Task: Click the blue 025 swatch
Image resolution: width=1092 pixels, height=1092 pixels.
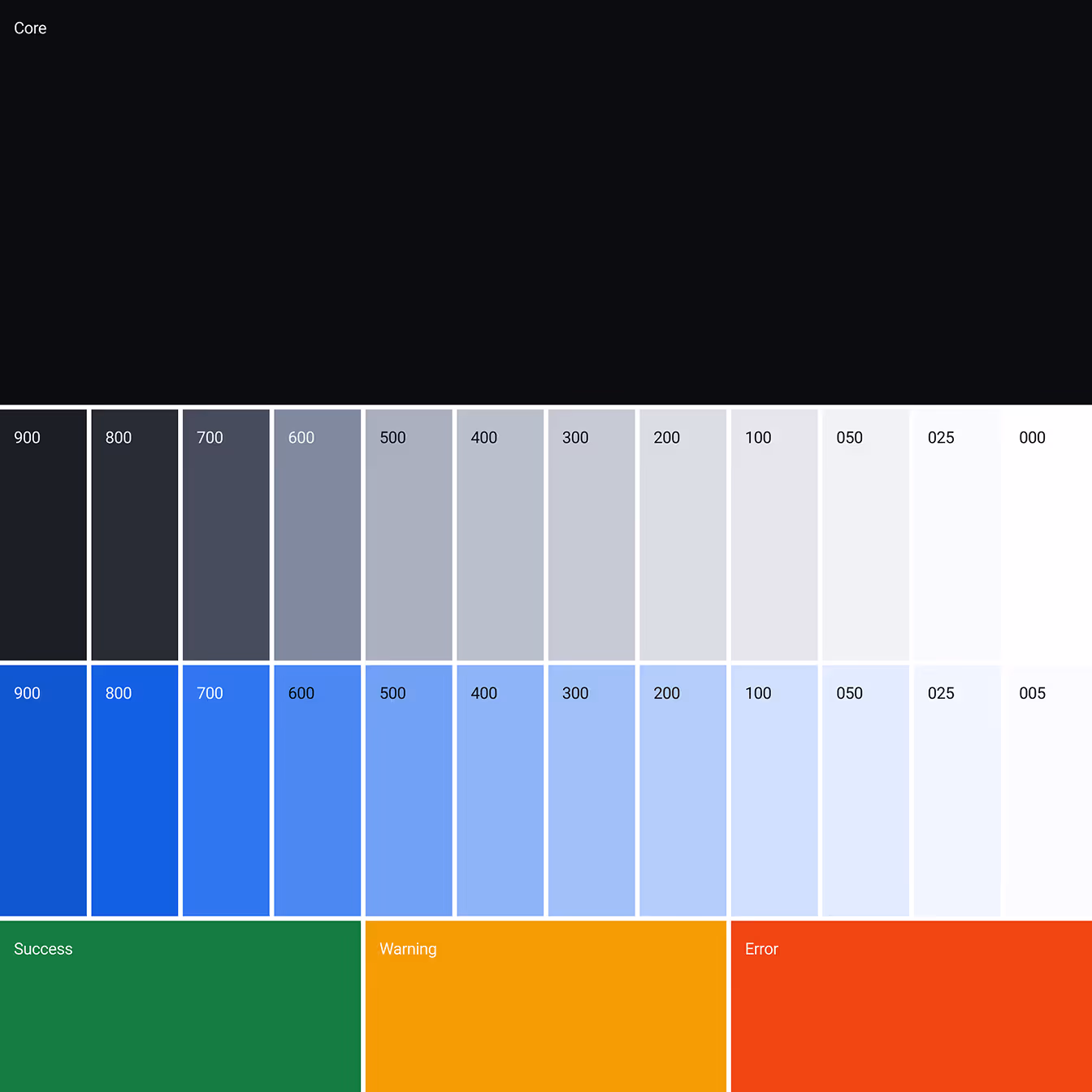Action: pyautogui.click(x=957, y=791)
